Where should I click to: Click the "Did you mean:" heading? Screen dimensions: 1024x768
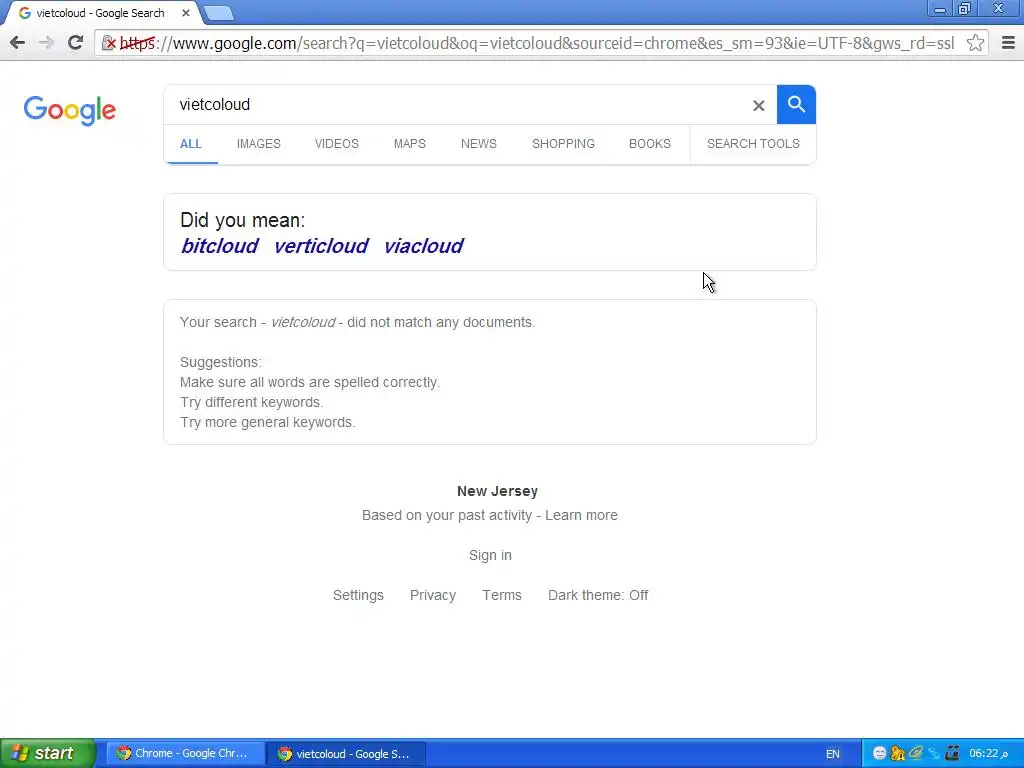click(x=243, y=220)
